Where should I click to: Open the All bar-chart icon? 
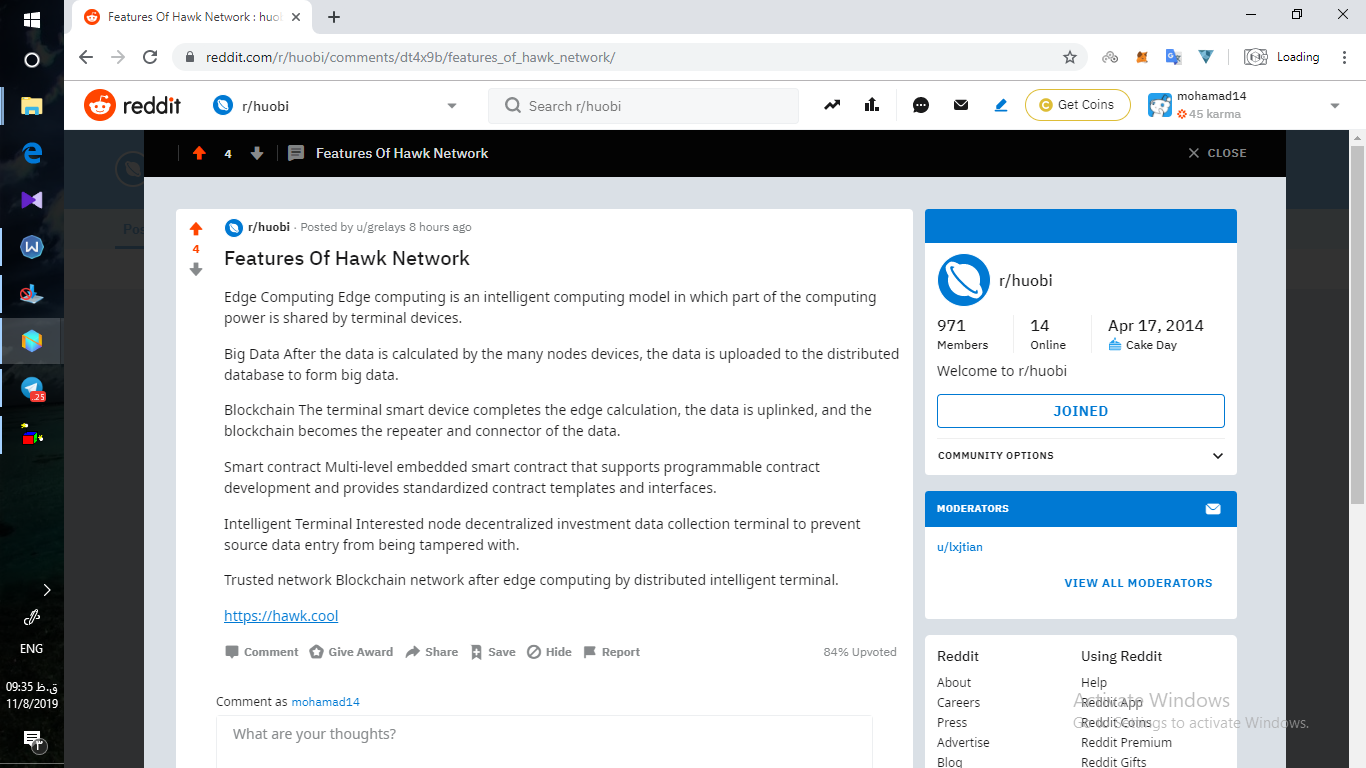tap(872, 105)
